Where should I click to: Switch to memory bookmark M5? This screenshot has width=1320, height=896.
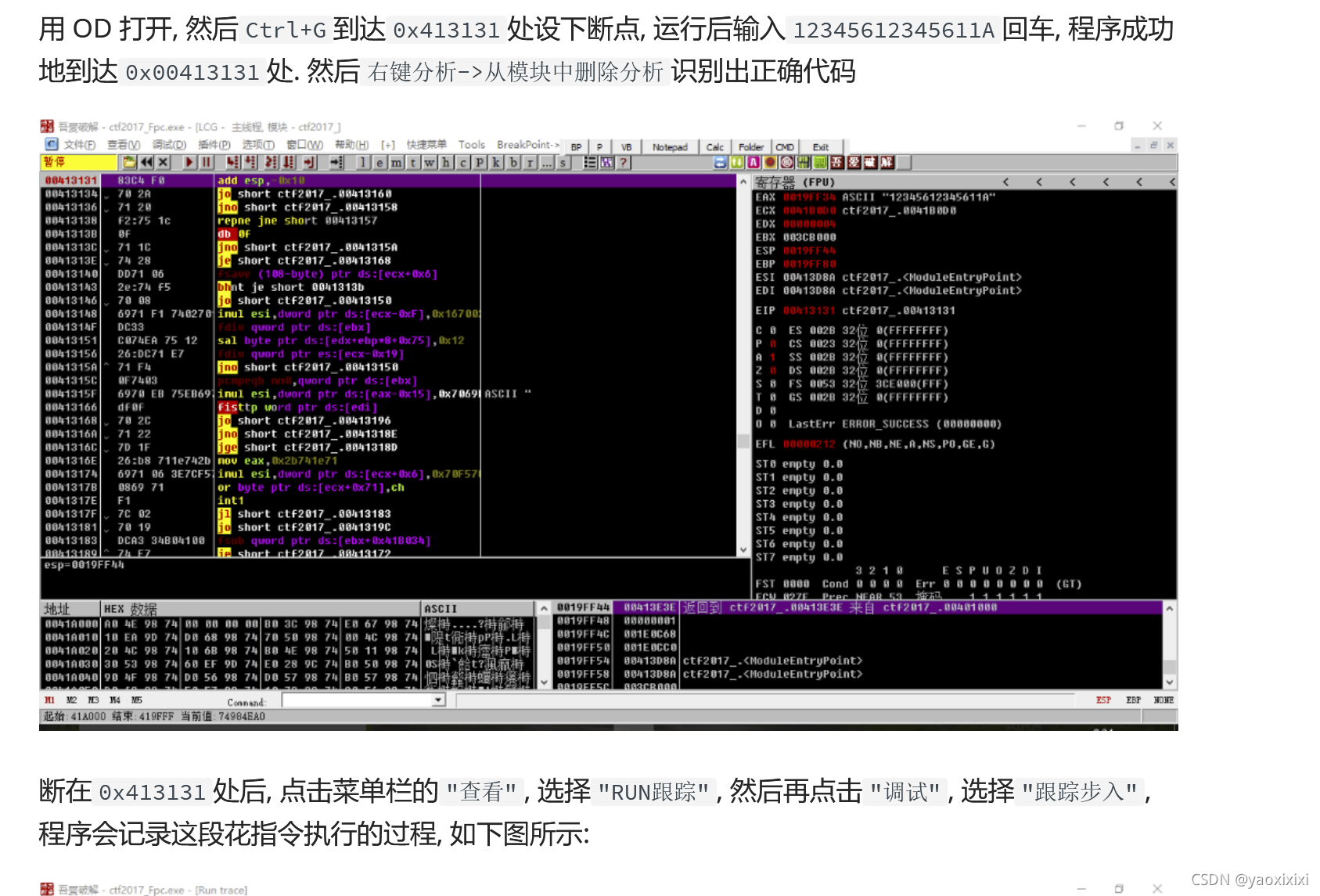[x=136, y=700]
